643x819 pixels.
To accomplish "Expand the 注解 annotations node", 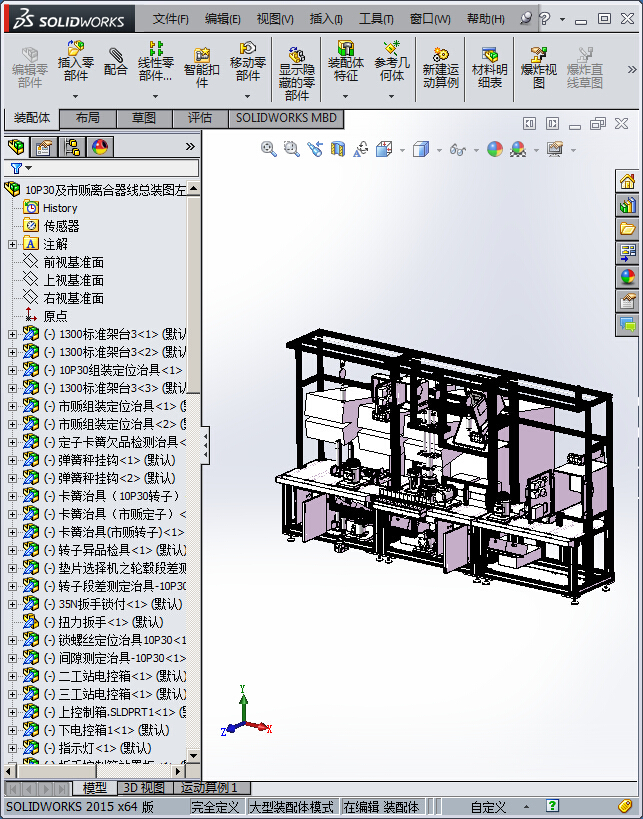I will [x=12, y=244].
